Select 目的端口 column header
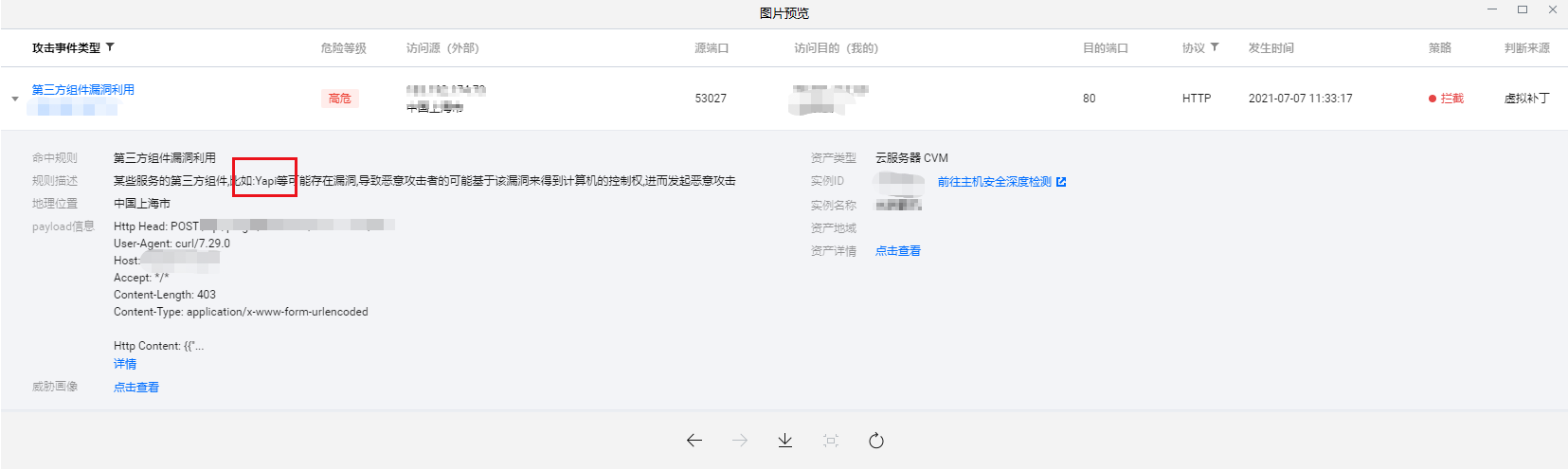Image resolution: width=1568 pixels, height=470 pixels. click(x=1106, y=48)
